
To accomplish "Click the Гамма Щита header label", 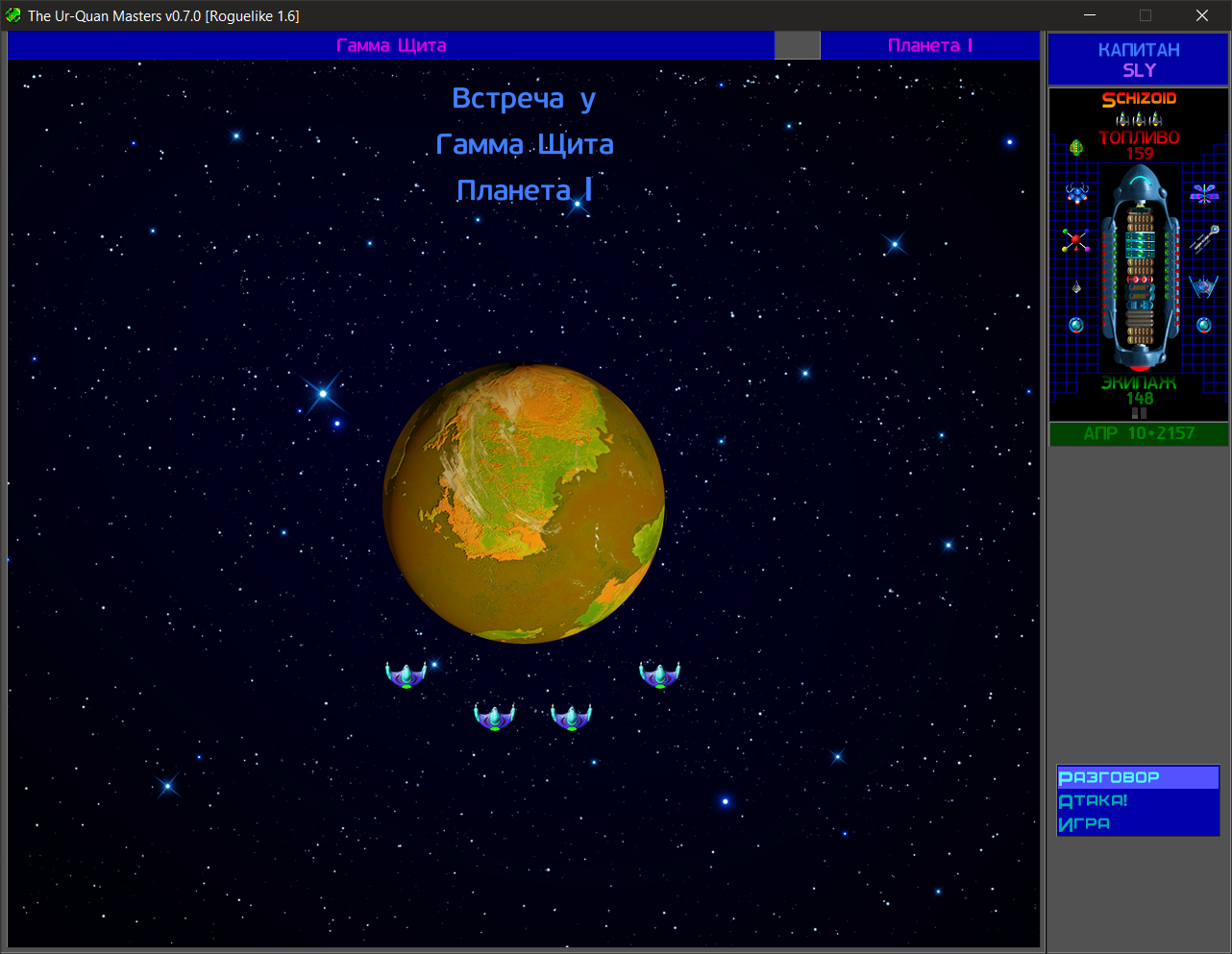I will (x=391, y=45).
